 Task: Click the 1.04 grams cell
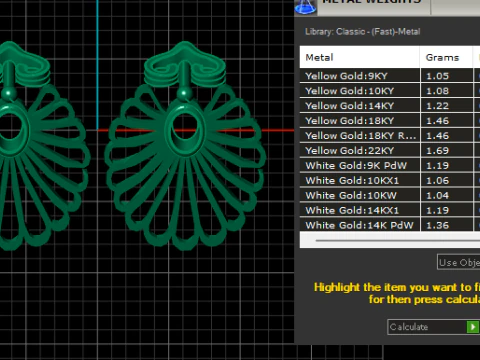tap(447, 195)
